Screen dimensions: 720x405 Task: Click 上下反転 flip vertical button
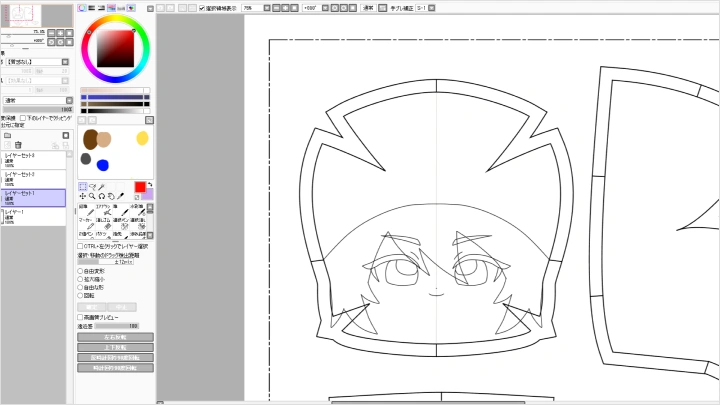[115, 347]
